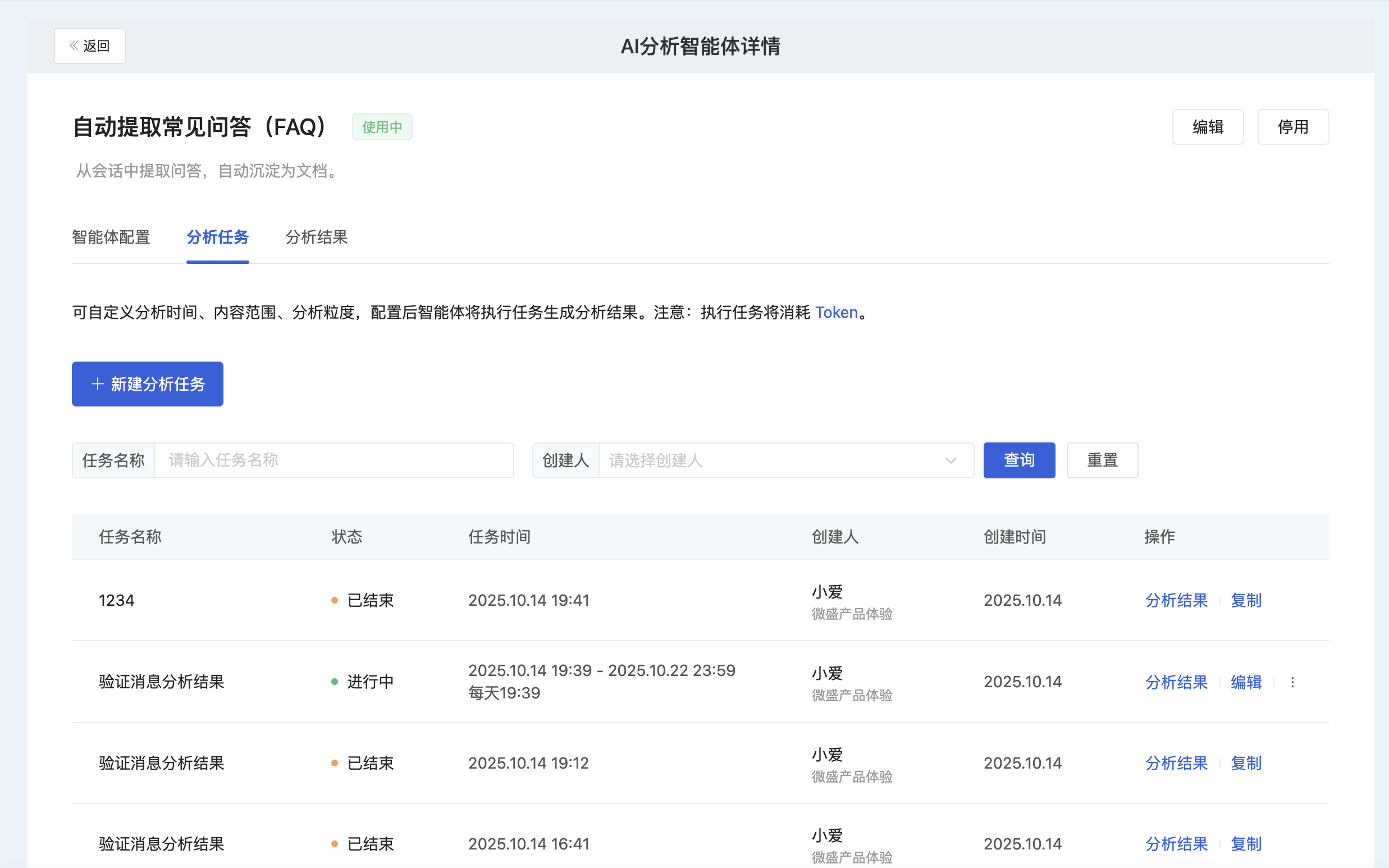Viewport: 1389px width, 868px height.
Task: Open 分析结果 for the 19:12 task
Action: pyautogui.click(x=1177, y=763)
